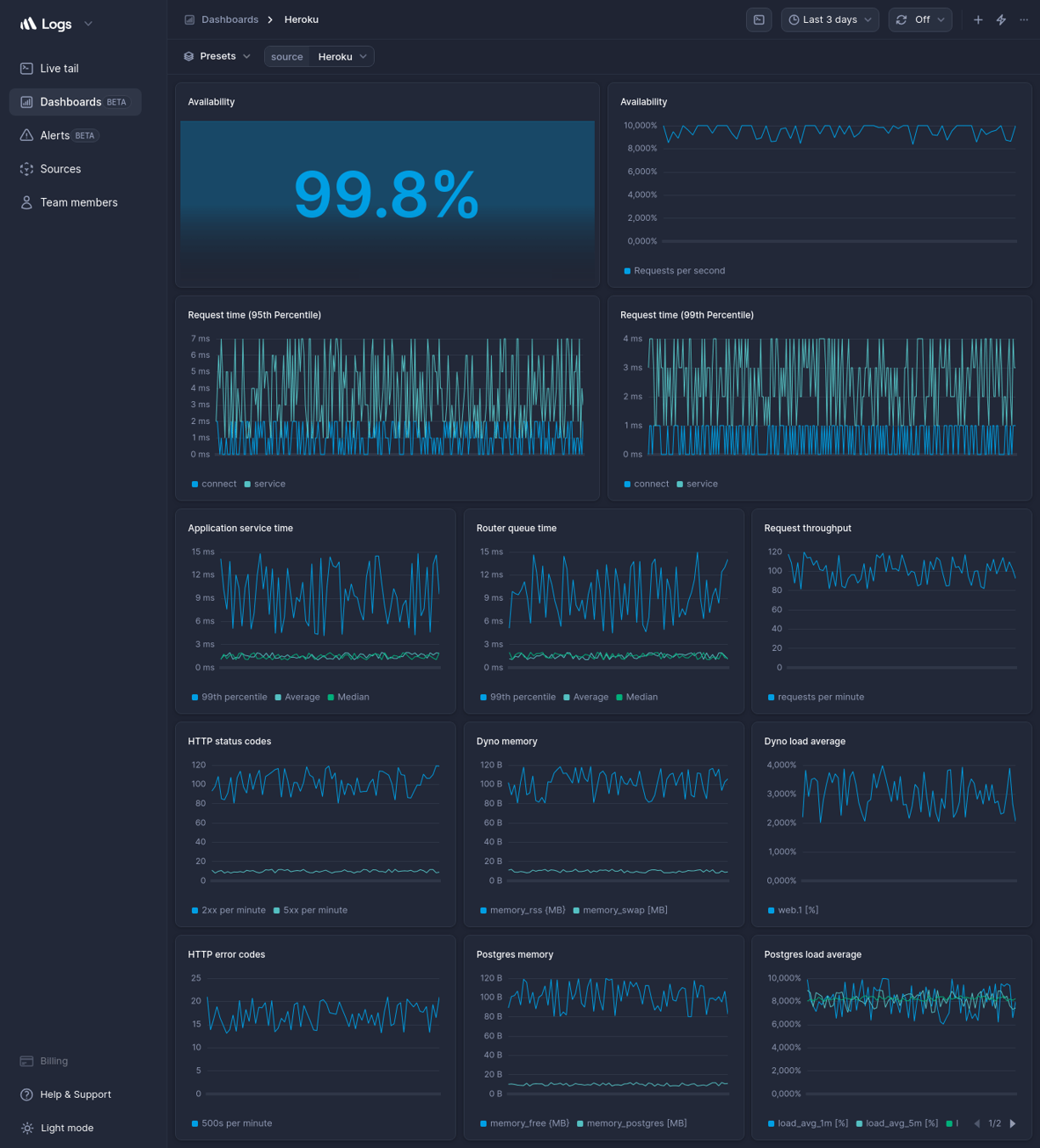Click the lightning bolt icon in top bar

pyautogui.click(x=1000, y=19)
